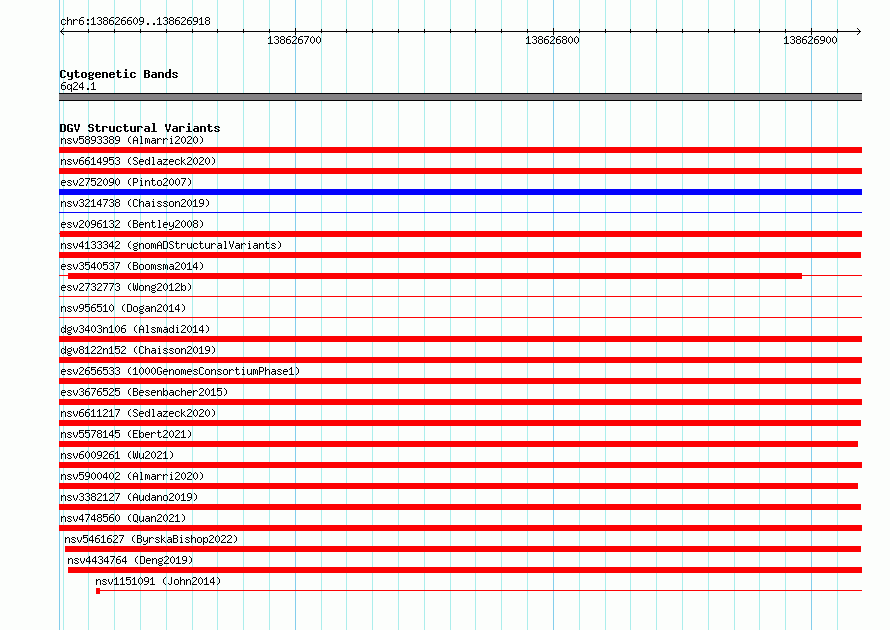This screenshot has width=890, height=630.
Task: Click the gray 6q24.1 cytogenetic band bar
Action: click(460, 97)
